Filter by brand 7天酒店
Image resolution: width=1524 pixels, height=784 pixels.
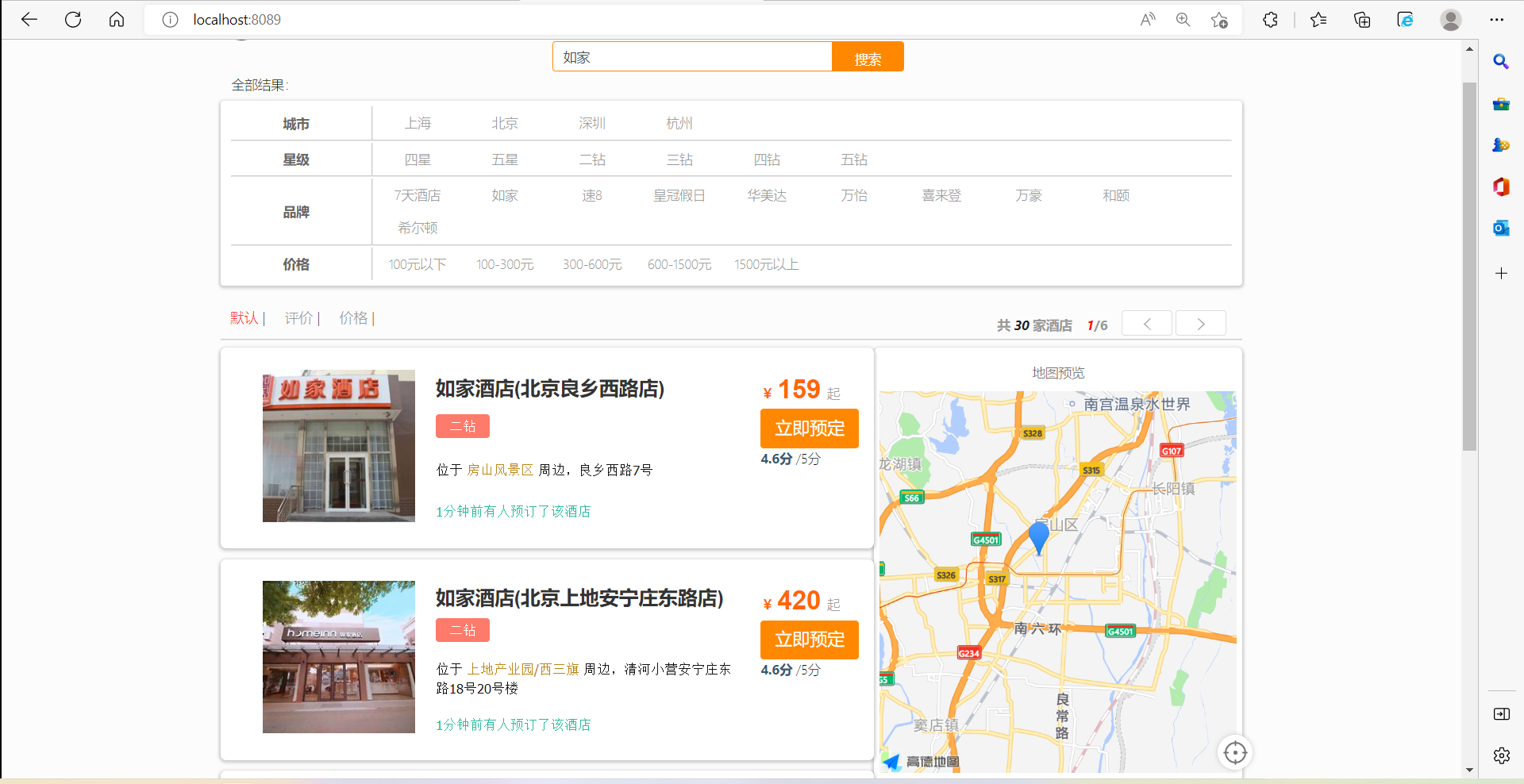(418, 195)
